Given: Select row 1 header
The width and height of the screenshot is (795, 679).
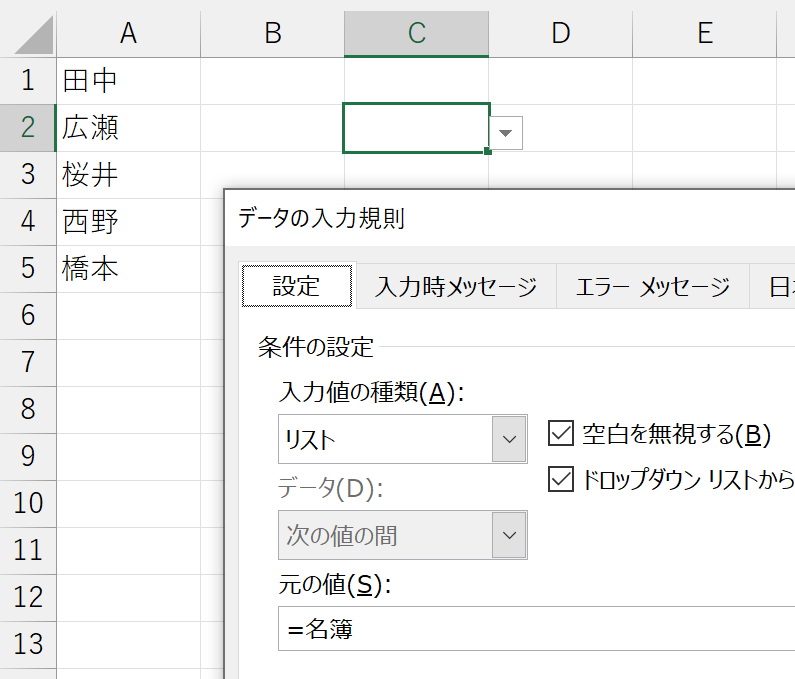Looking at the screenshot, I should click(27, 80).
